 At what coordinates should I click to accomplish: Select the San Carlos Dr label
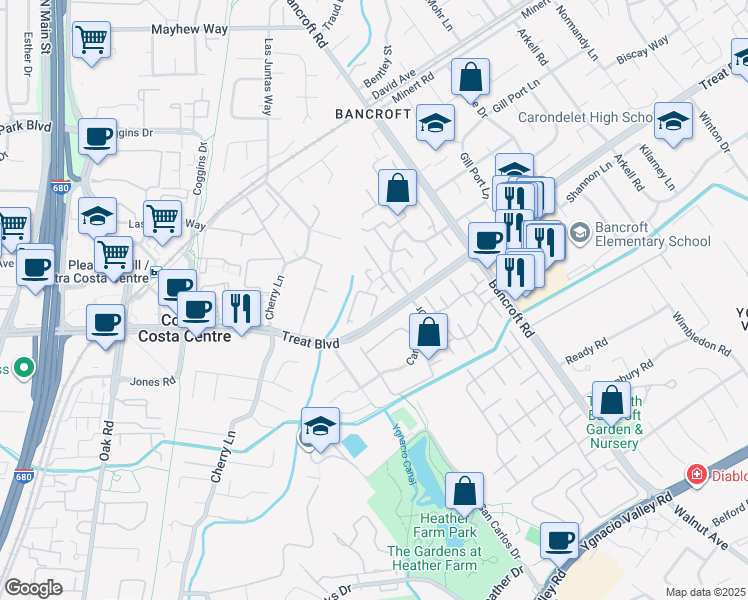coord(500,532)
